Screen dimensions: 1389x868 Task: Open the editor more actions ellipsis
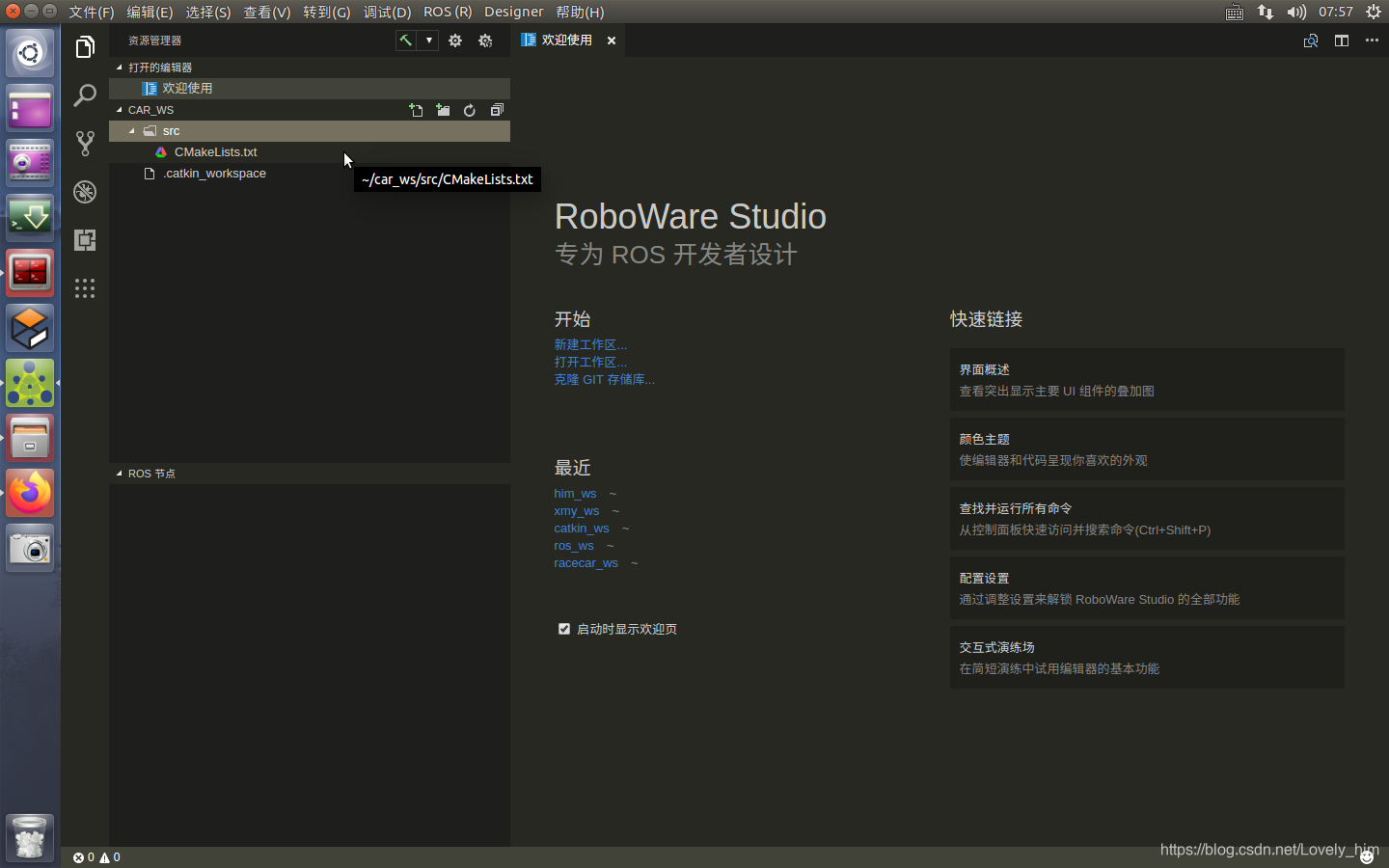click(1372, 41)
